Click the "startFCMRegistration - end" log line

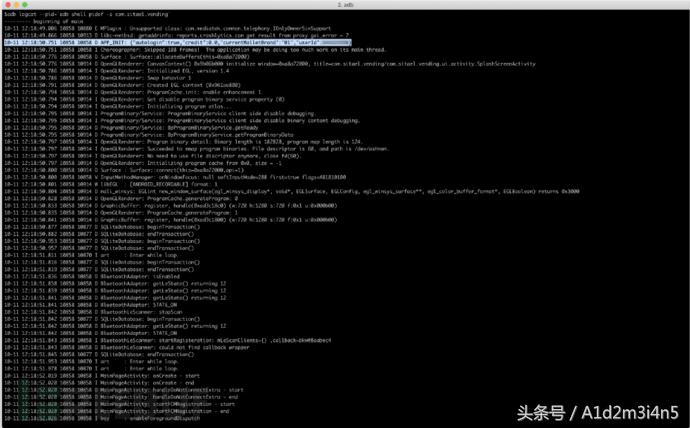[117, 411]
